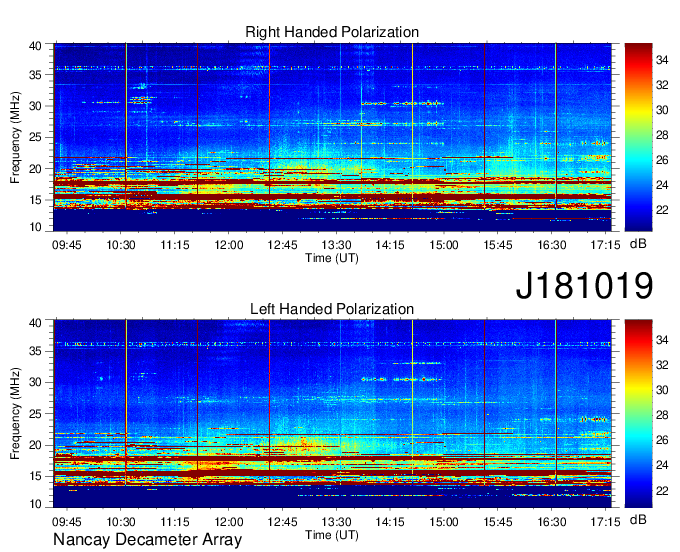Click 10 frequency tick on right-handed plot
This screenshot has width=680, height=552.
pos(35,227)
